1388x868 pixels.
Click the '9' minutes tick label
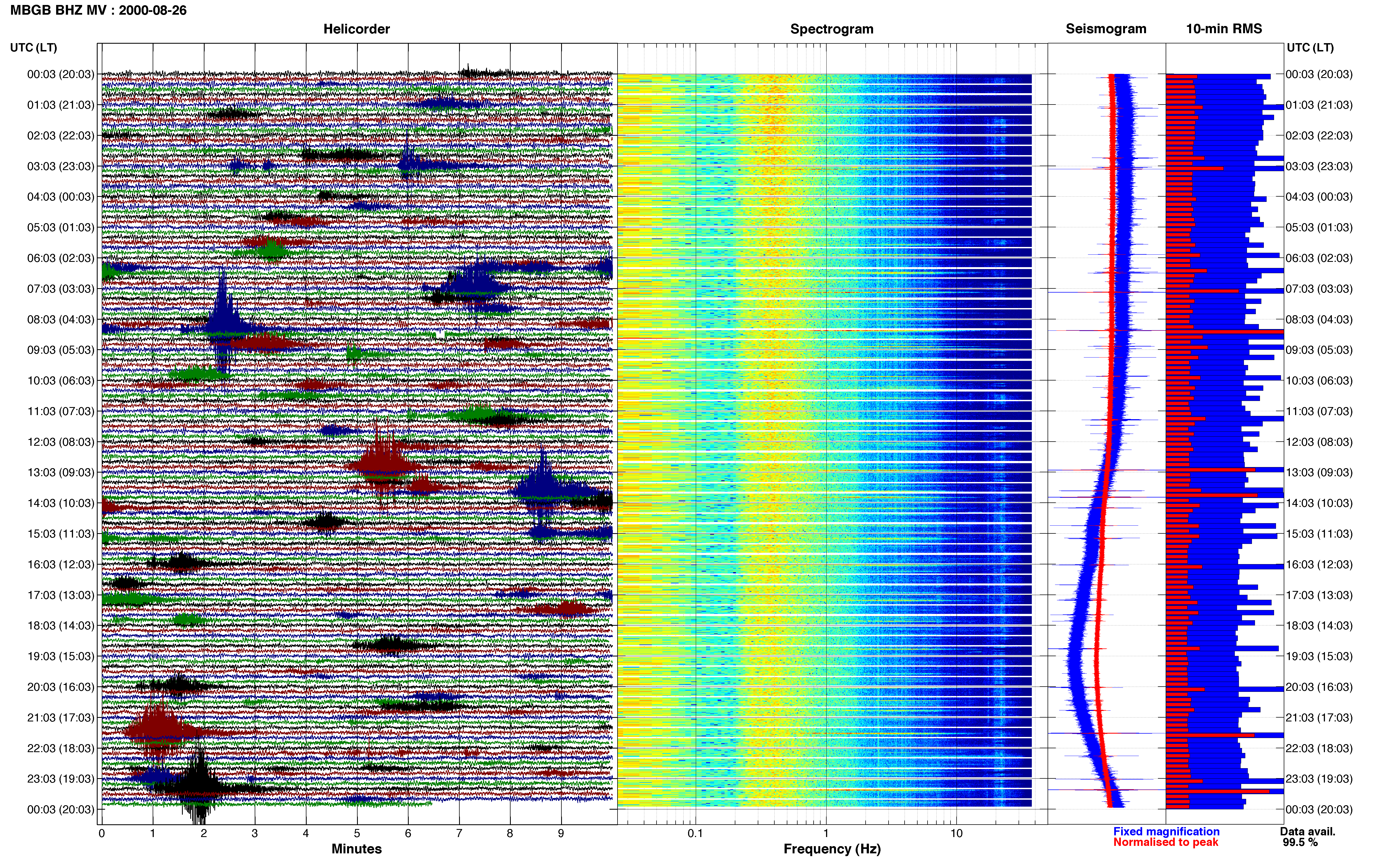tap(561, 833)
